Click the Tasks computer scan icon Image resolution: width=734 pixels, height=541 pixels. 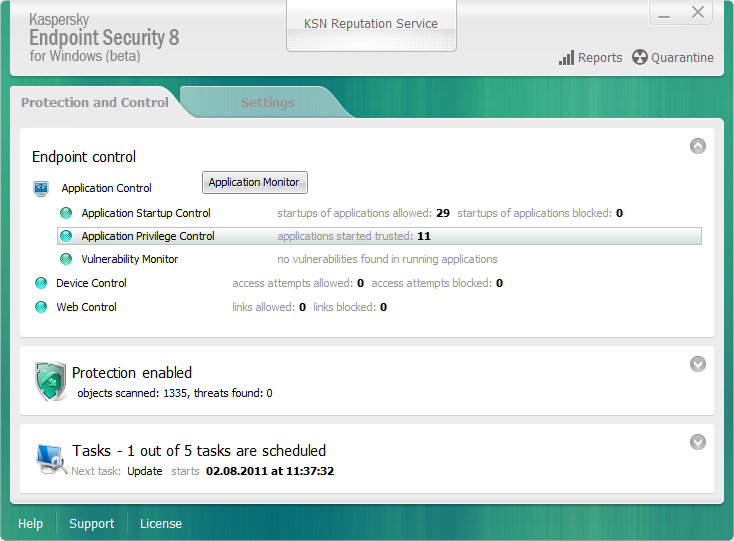[51, 457]
